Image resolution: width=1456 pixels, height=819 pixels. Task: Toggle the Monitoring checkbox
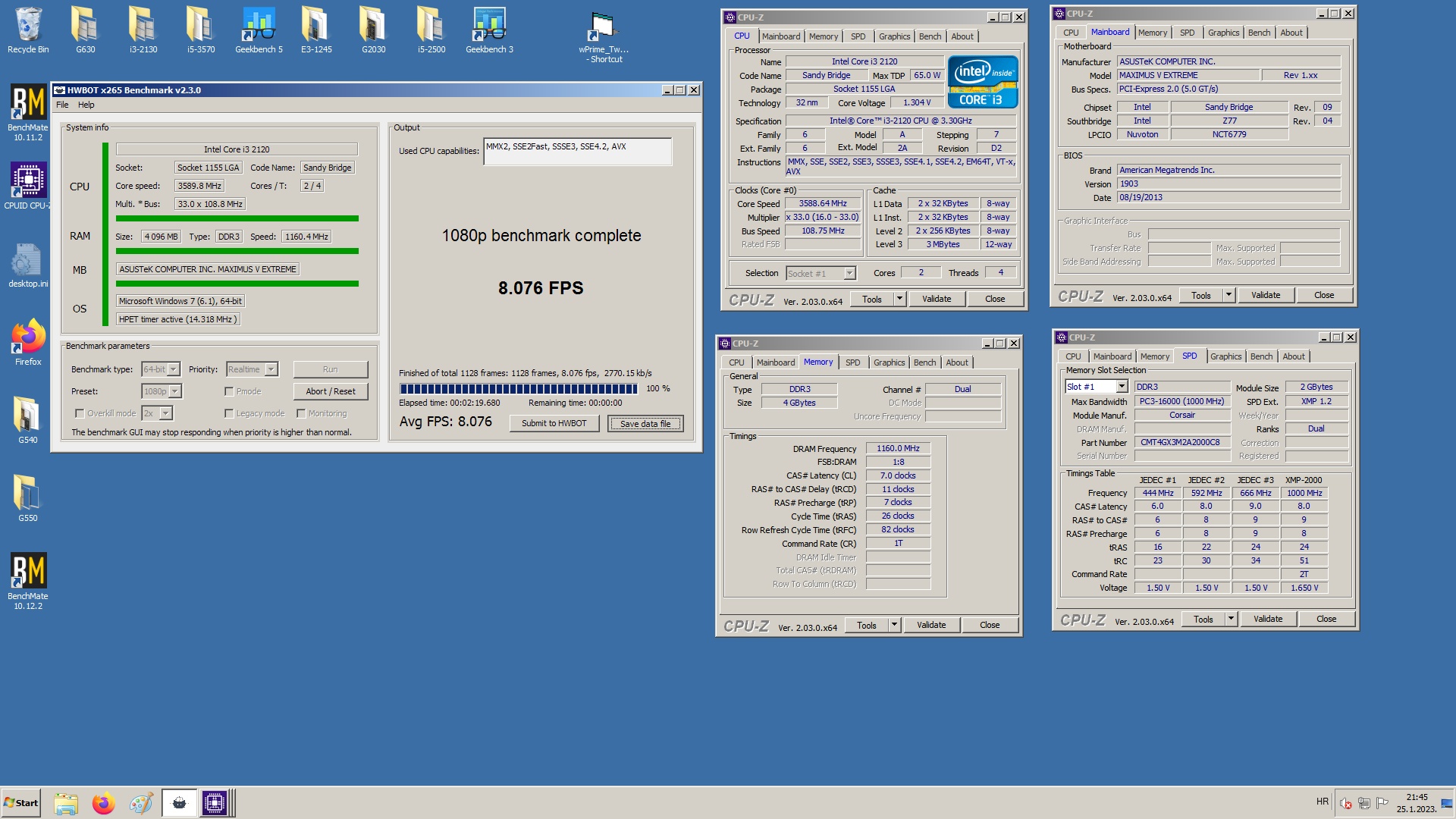tap(301, 413)
